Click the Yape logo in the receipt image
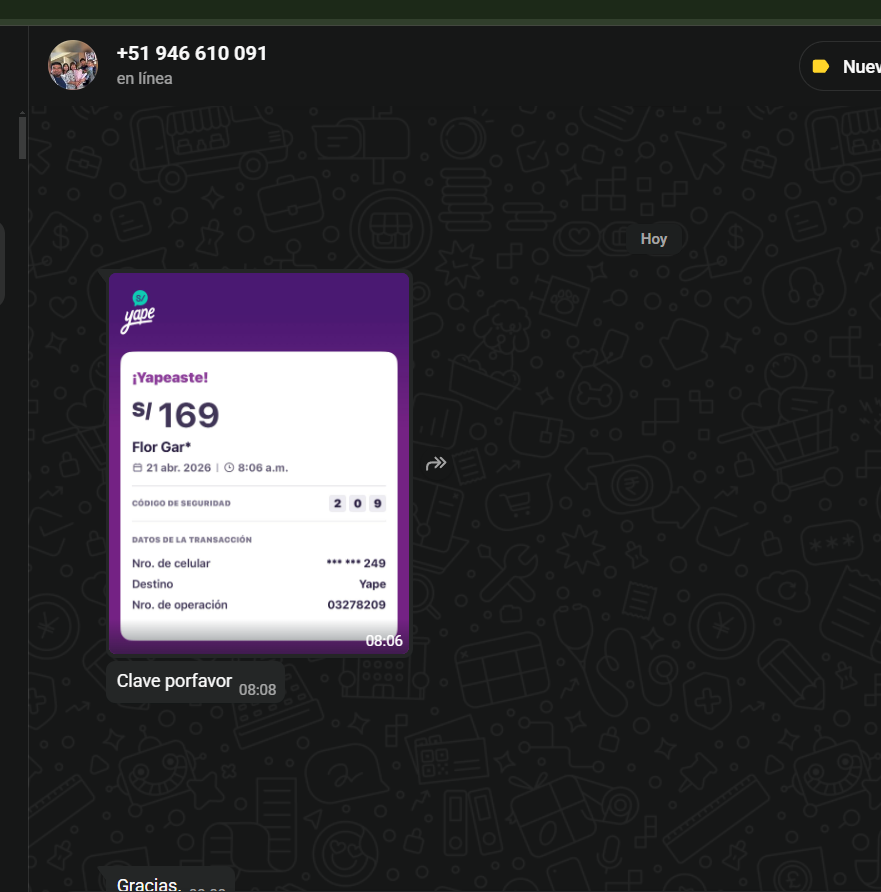The height and width of the screenshot is (892, 881). [x=138, y=312]
